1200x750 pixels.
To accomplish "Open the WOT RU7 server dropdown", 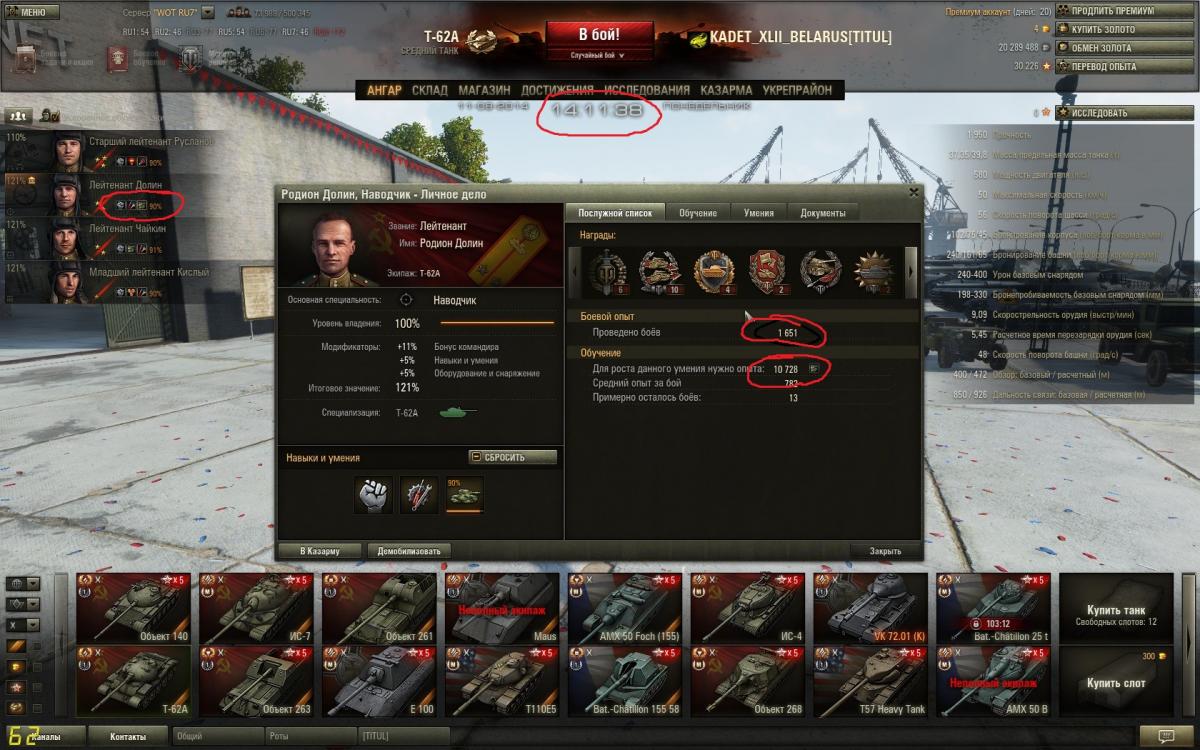I will point(207,13).
